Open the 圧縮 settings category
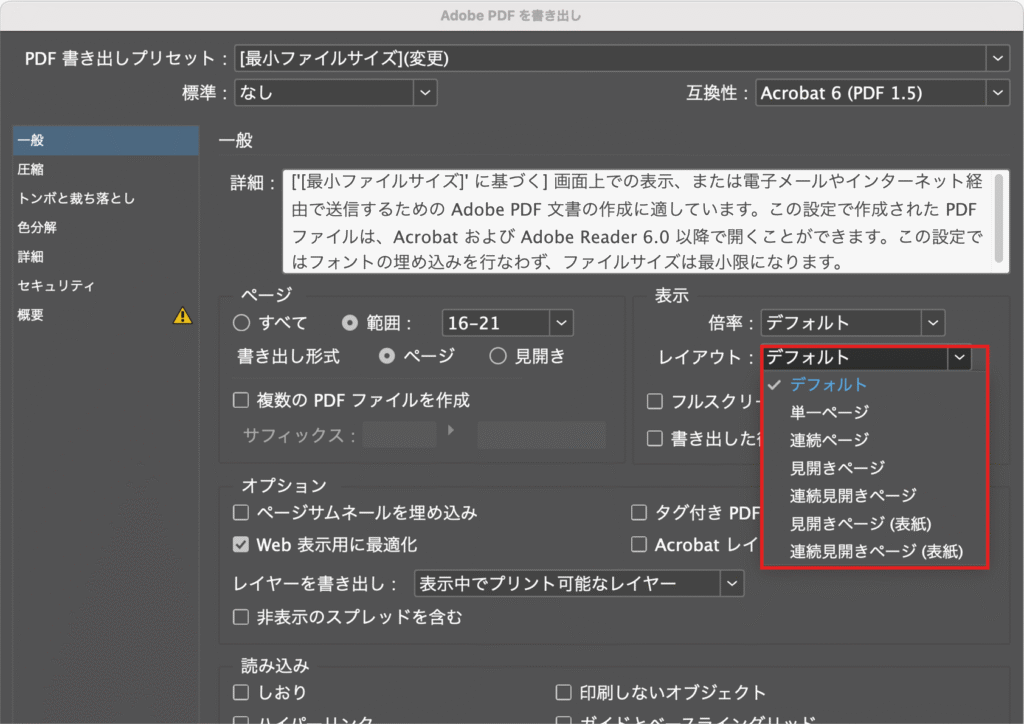The image size is (1024, 724). pyautogui.click(x=106, y=170)
